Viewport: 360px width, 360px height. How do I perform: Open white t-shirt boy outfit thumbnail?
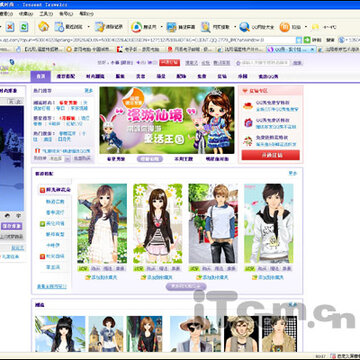213,223
